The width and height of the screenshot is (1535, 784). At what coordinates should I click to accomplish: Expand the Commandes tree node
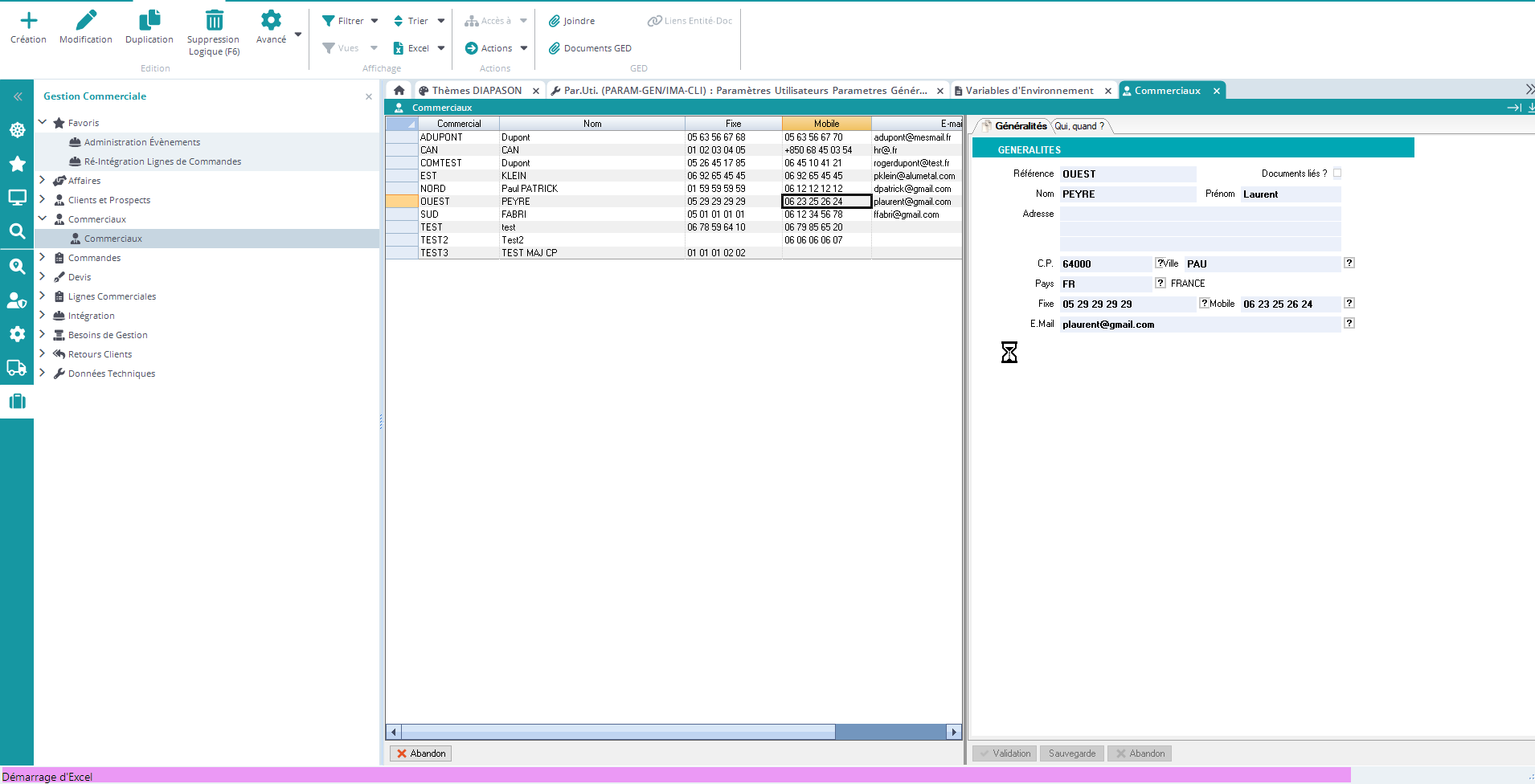click(x=43, y=258)
